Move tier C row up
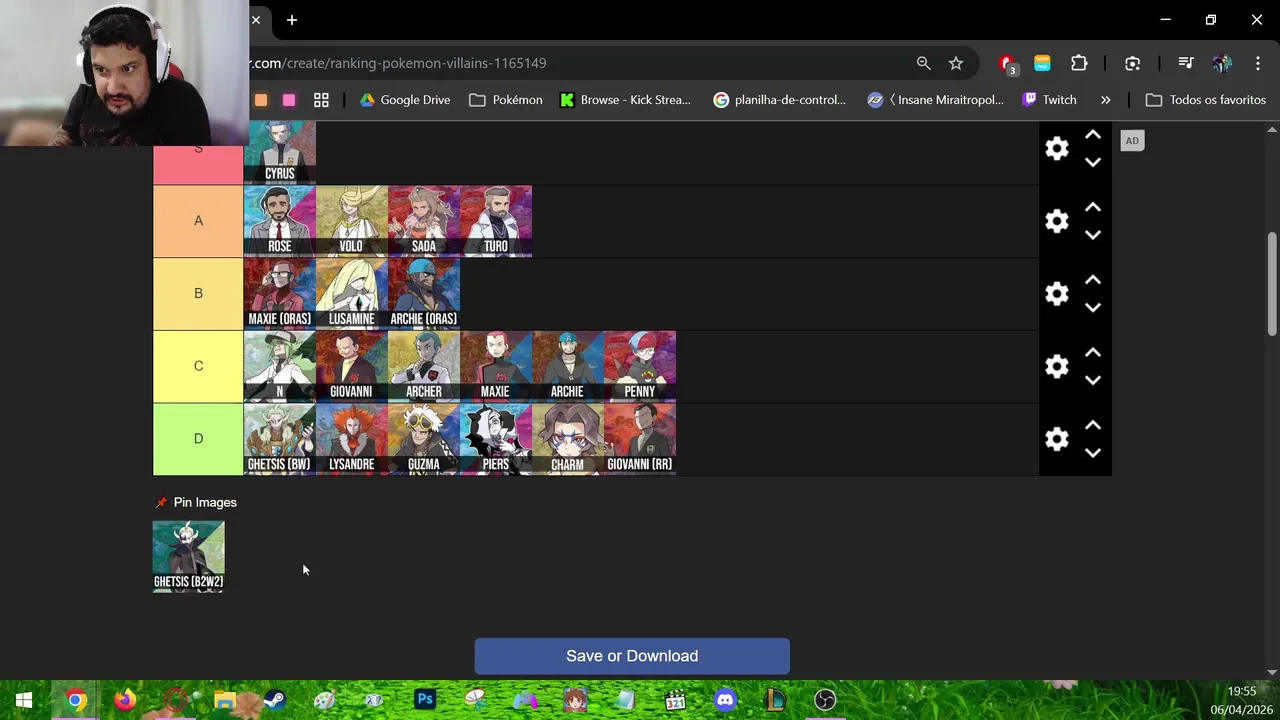Image resolution: width=1280 pixels, height=720 pixels. tap(1093, 353)
